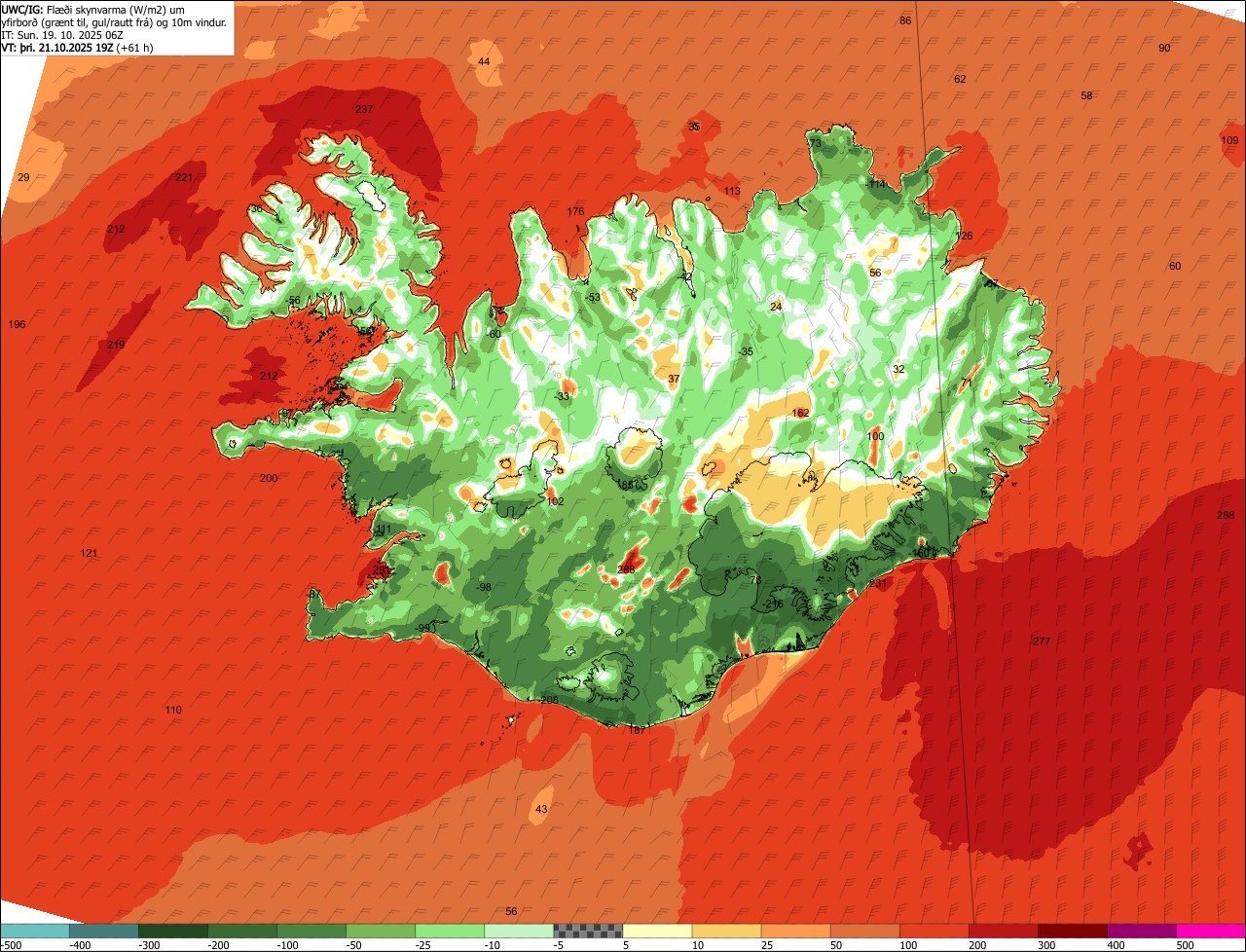The image size is (1246, 952).
Task: Click map value 221 west of Westfjords
Action: [183, 177]
